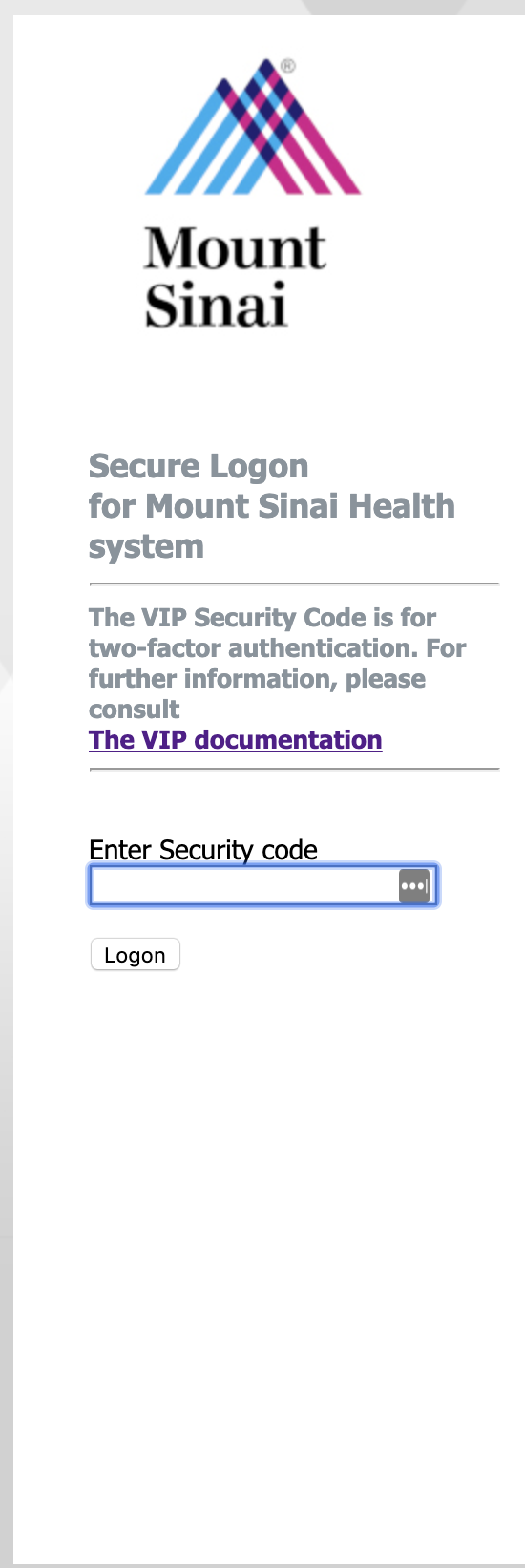525x1568 pixels.
Task: Click the "Enter Security code" label
Action: (203, 850)
